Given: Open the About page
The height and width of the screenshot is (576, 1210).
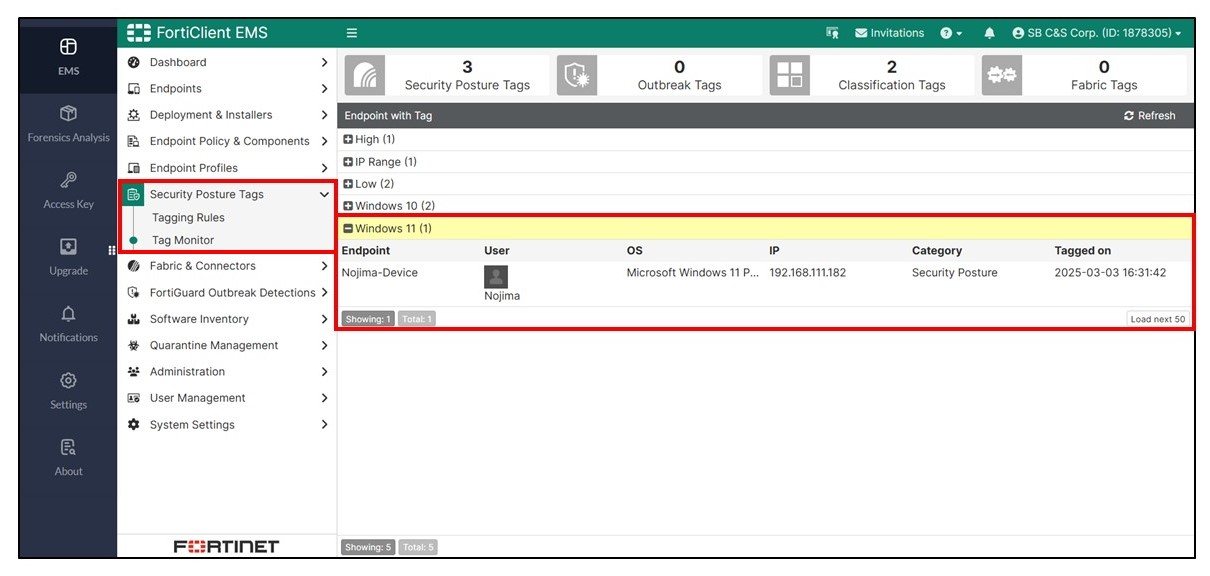Looking at the screenshot, I should click(68, 458).
